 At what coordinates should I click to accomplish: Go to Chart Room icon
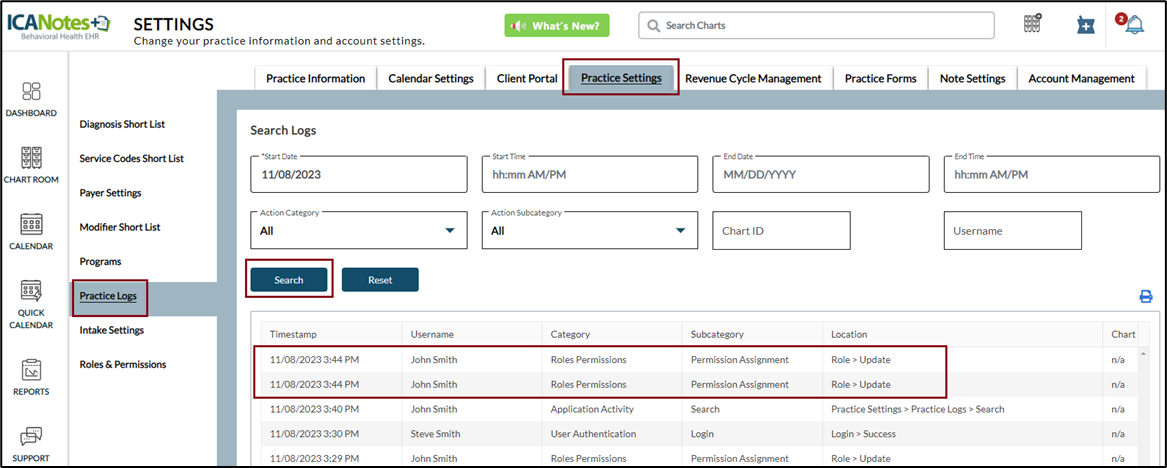coord(31,159)
